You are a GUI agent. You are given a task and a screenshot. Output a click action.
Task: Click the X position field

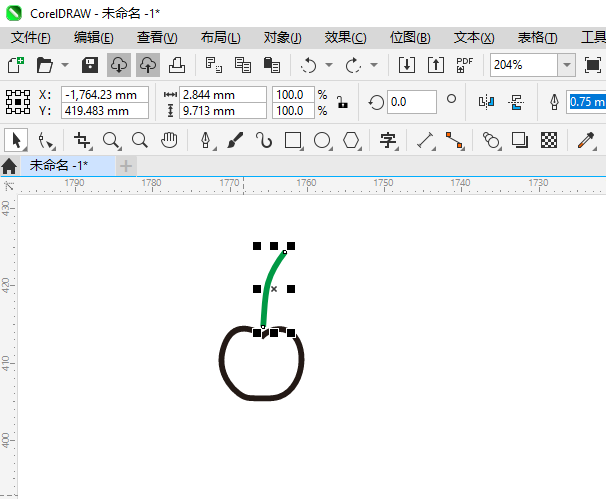point(105,95)
